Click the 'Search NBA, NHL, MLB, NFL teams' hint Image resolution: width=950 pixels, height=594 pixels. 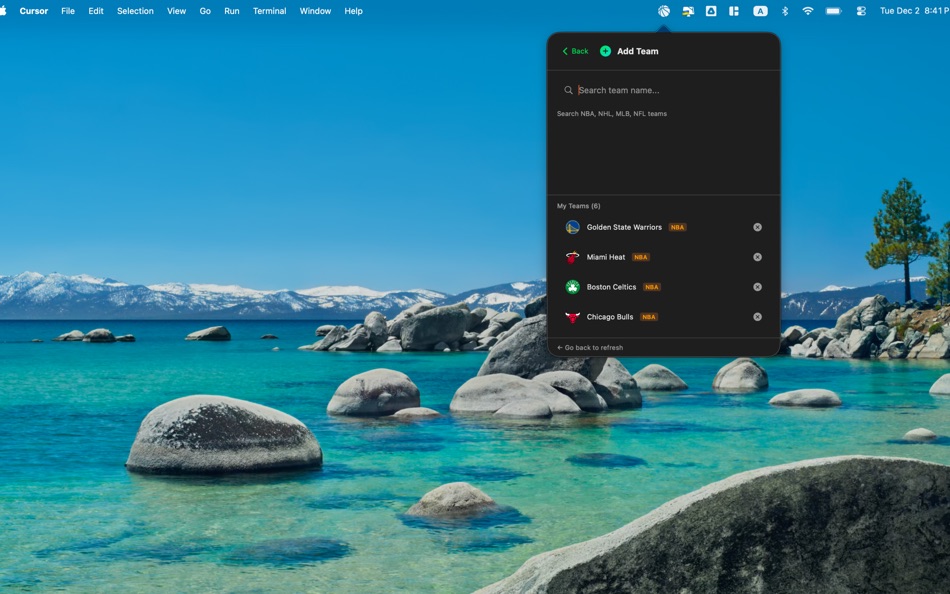pyautogui.click(x=612, y=114)
